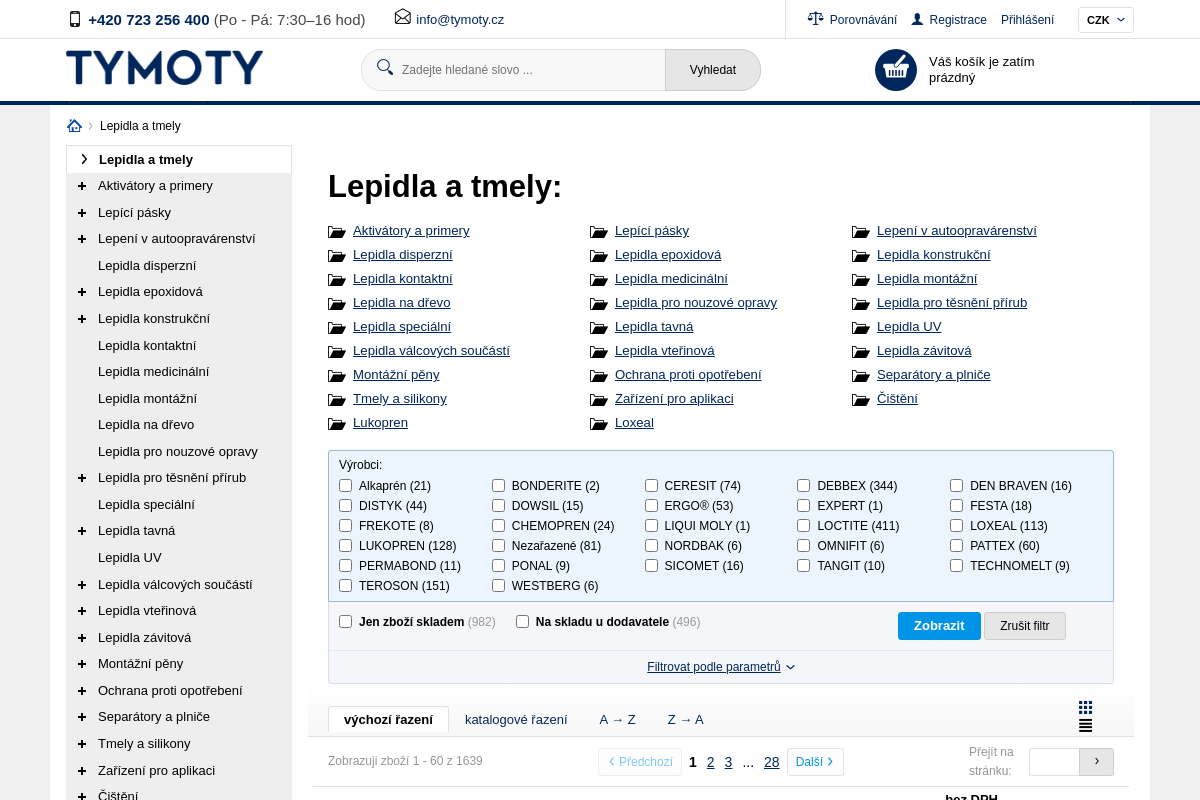Click the Přejít na stránku input
Viewport: 1200px width, 800px height.
click(1054, 762)
